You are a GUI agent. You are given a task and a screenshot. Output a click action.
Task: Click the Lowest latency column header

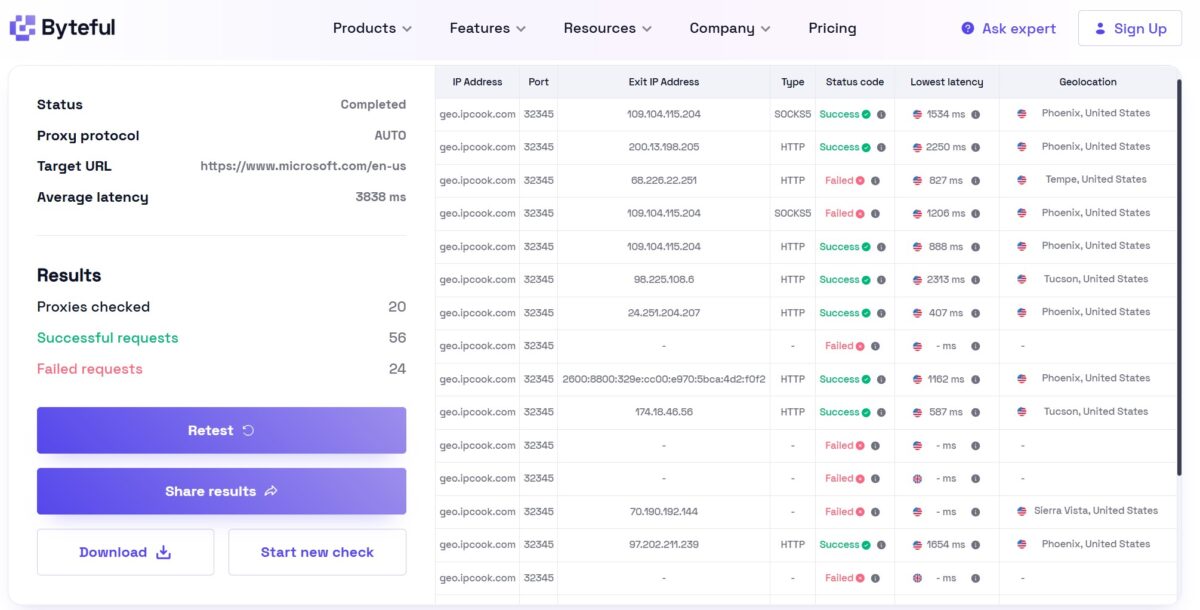(947, 82)
